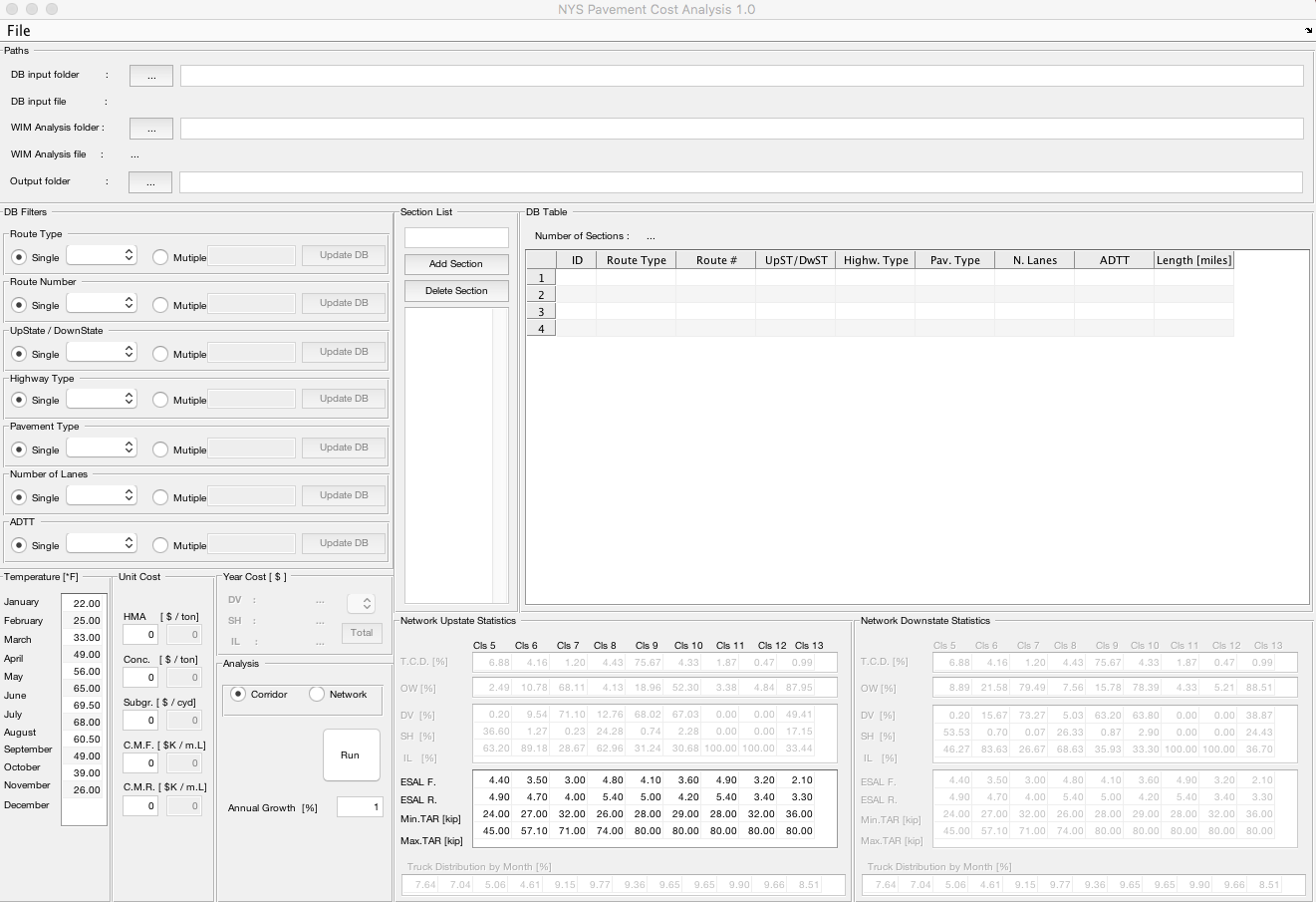Click the Total button in Year Cost
Viewport: 1316px width, 902px height.
(x=361, y=633)
